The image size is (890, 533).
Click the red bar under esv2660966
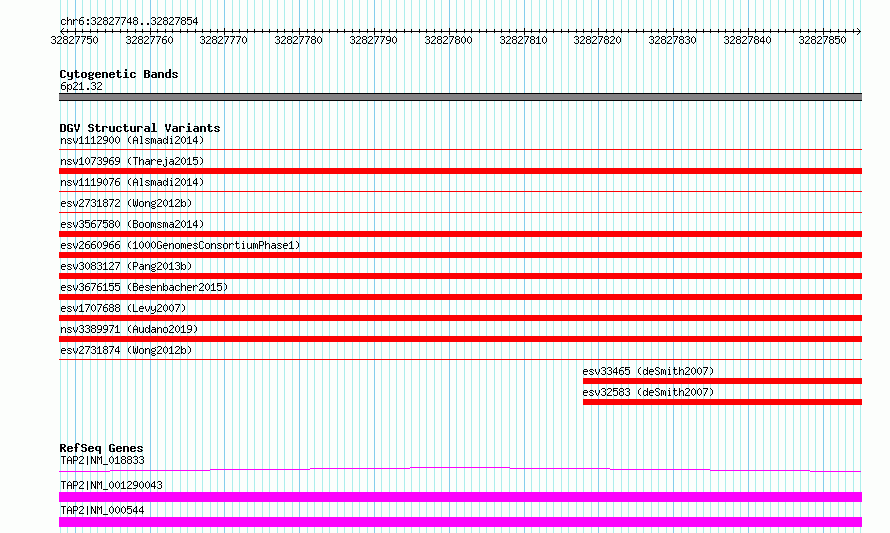(x=460, y=255)
